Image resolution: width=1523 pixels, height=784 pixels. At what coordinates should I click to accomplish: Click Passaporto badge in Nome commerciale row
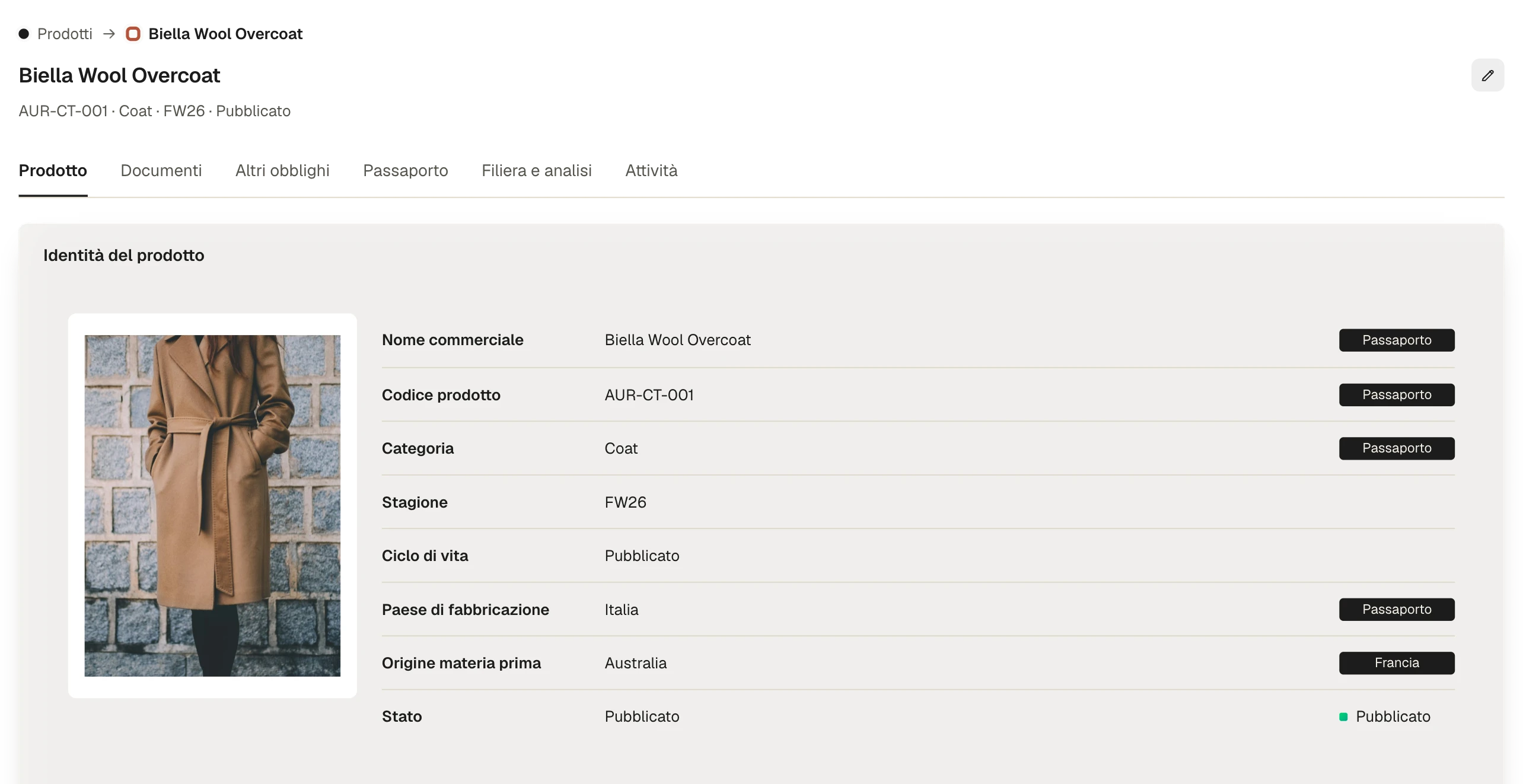pos(1397,340)
